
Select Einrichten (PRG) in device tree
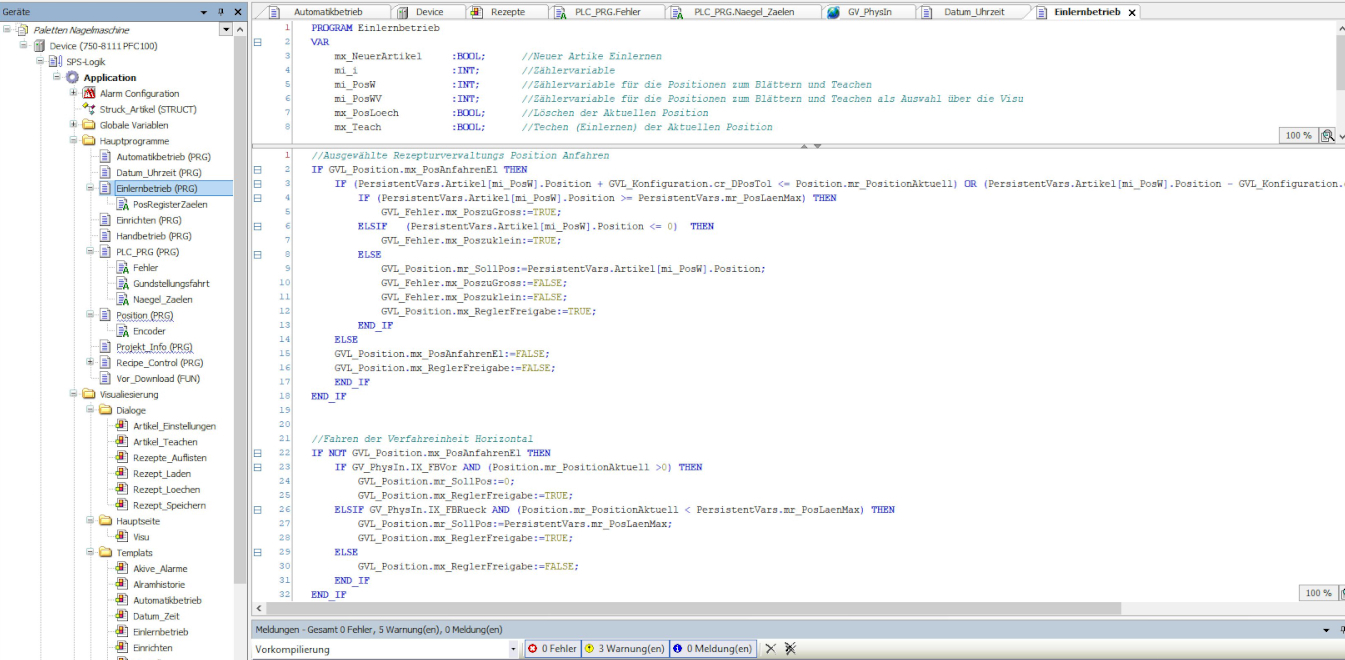pos(149,220)
